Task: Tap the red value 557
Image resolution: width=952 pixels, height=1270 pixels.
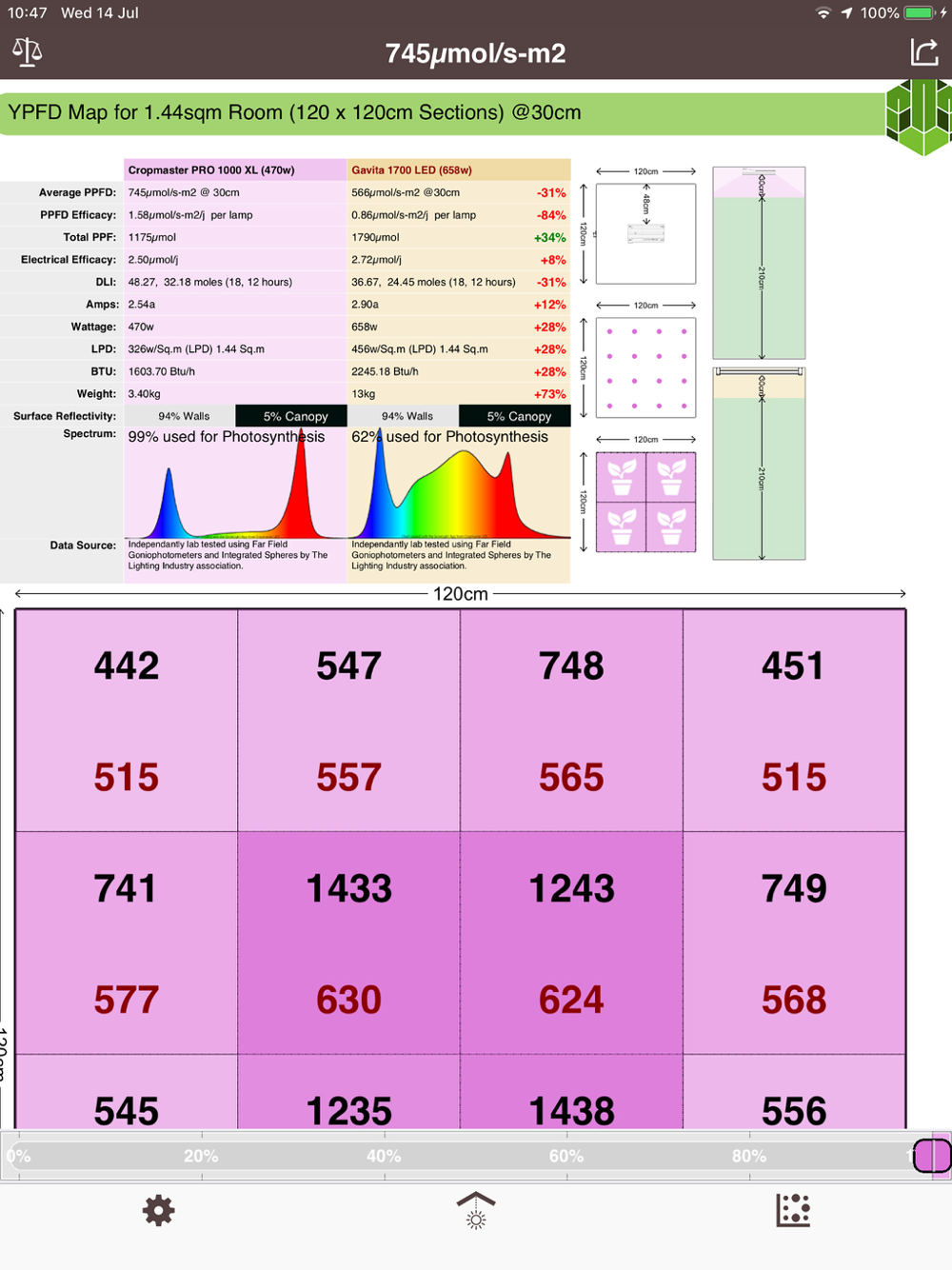Action: [x=348, y=778]
